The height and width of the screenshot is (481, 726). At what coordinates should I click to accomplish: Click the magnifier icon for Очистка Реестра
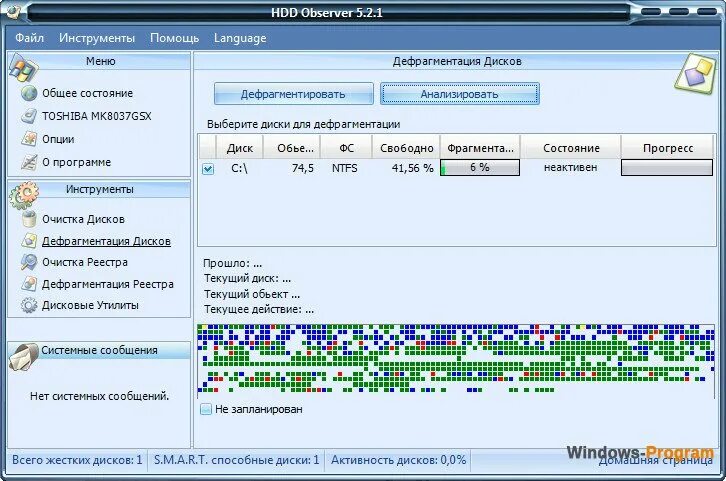(29, 262)
